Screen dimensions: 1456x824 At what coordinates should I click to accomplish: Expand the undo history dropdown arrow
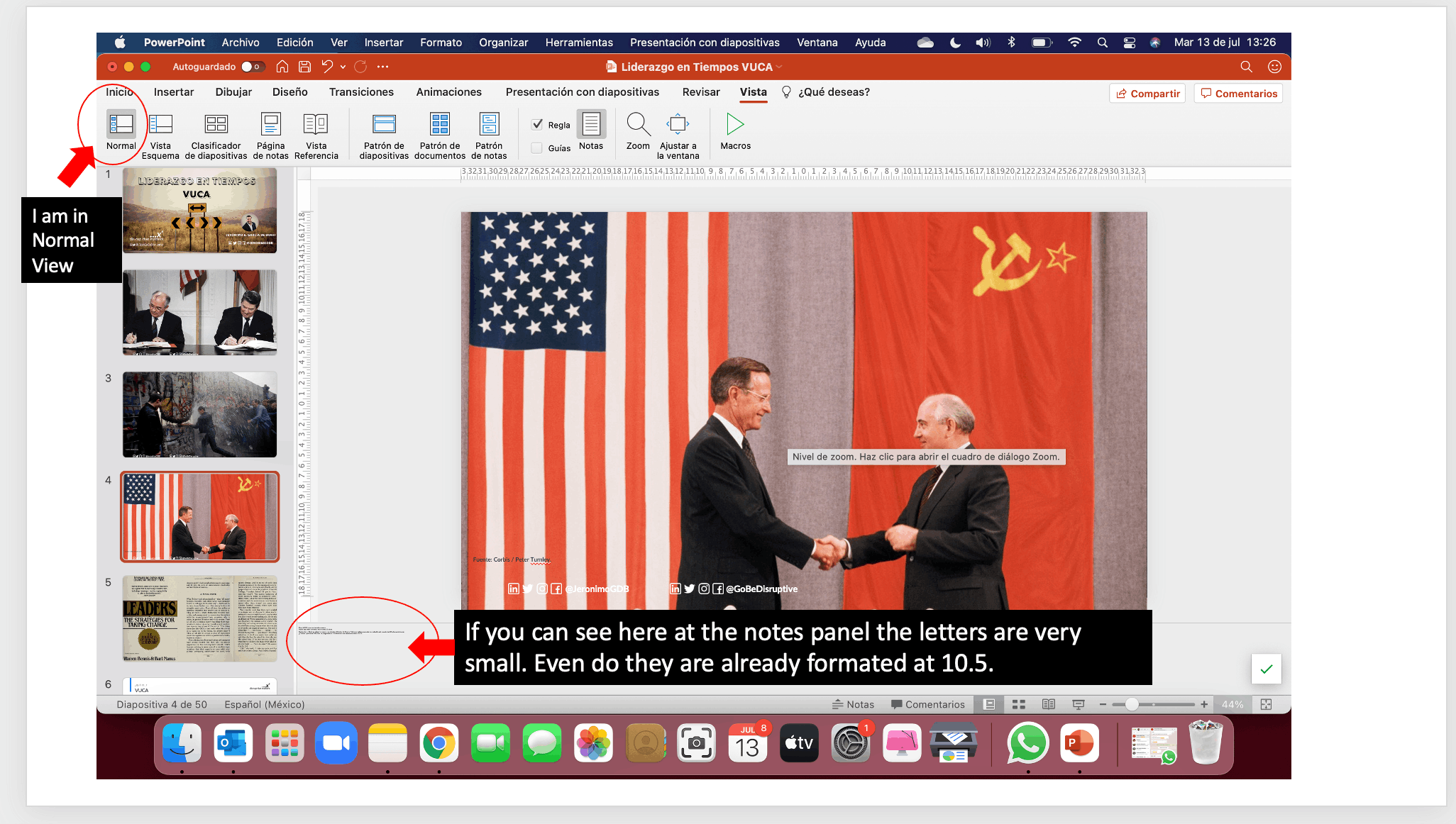[x=343, y=67]
